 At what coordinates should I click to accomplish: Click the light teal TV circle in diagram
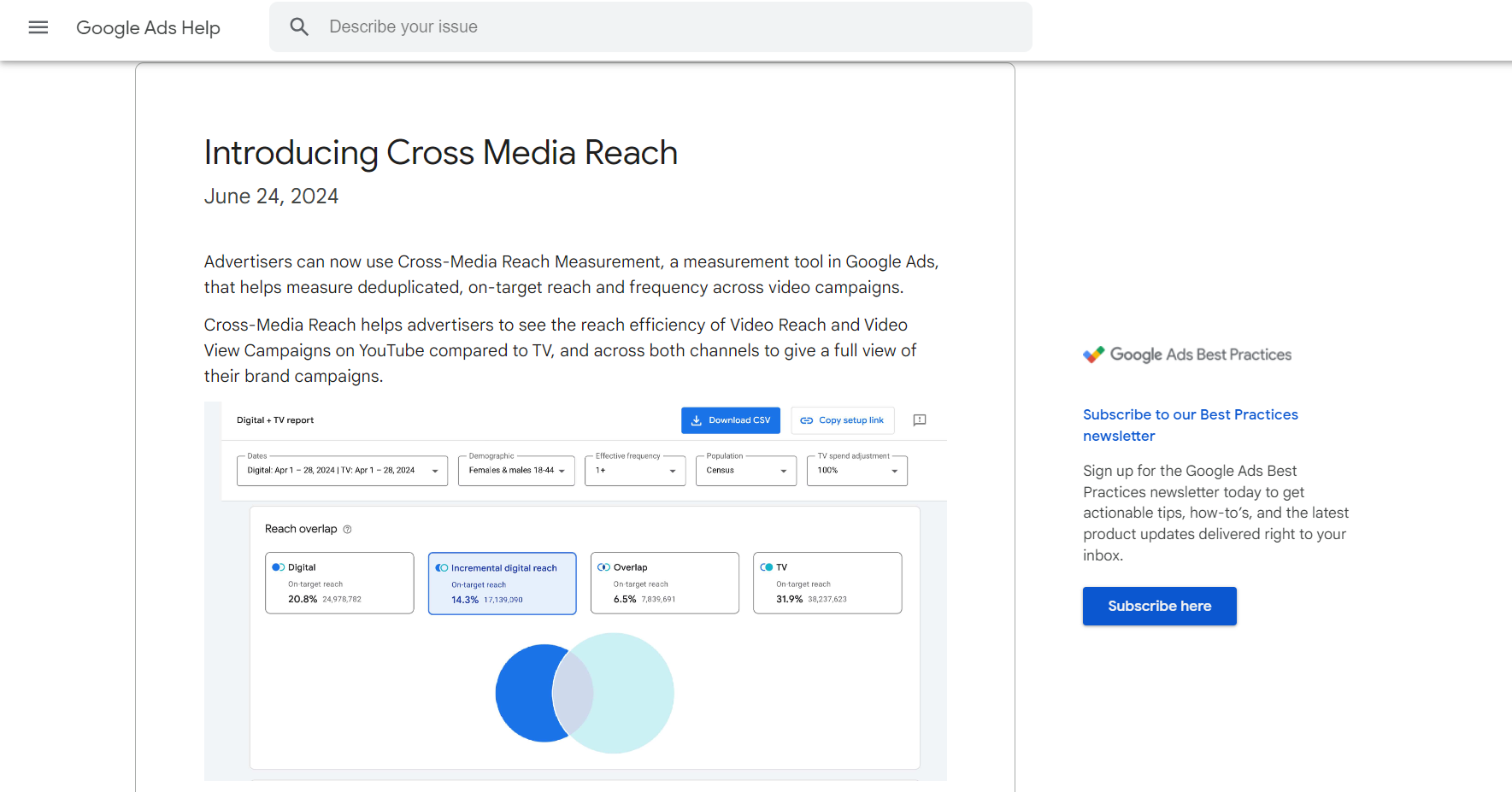[x=634, y=693]
